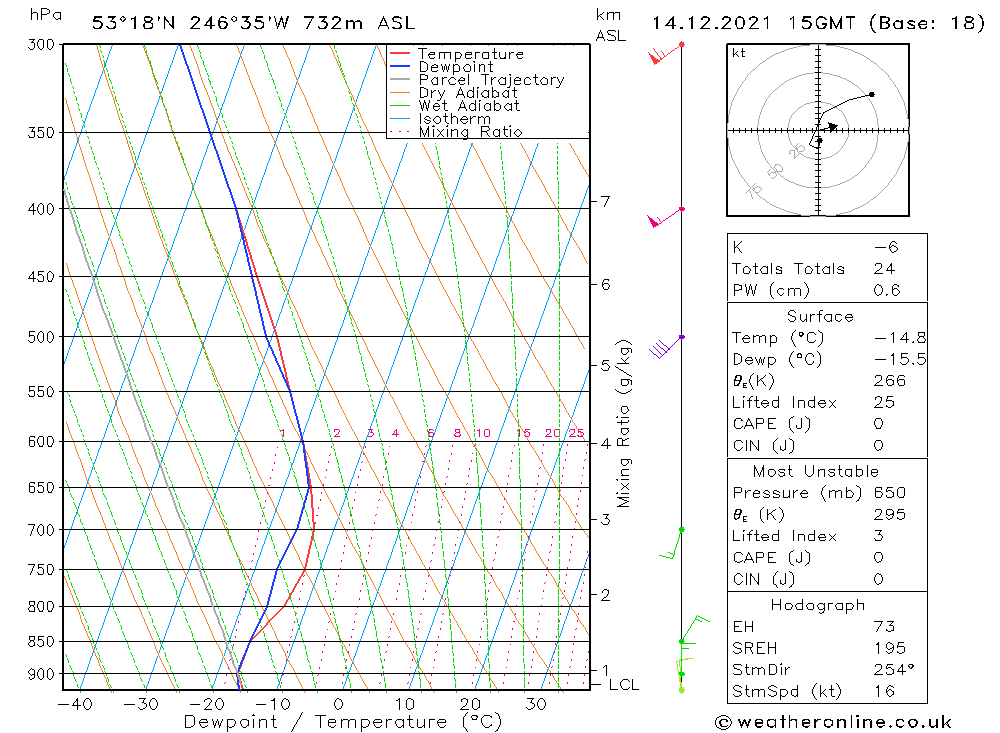The image size is (1000, 733).
Task: Click the hodograph storm motion arrow
Action: (832, 127)
